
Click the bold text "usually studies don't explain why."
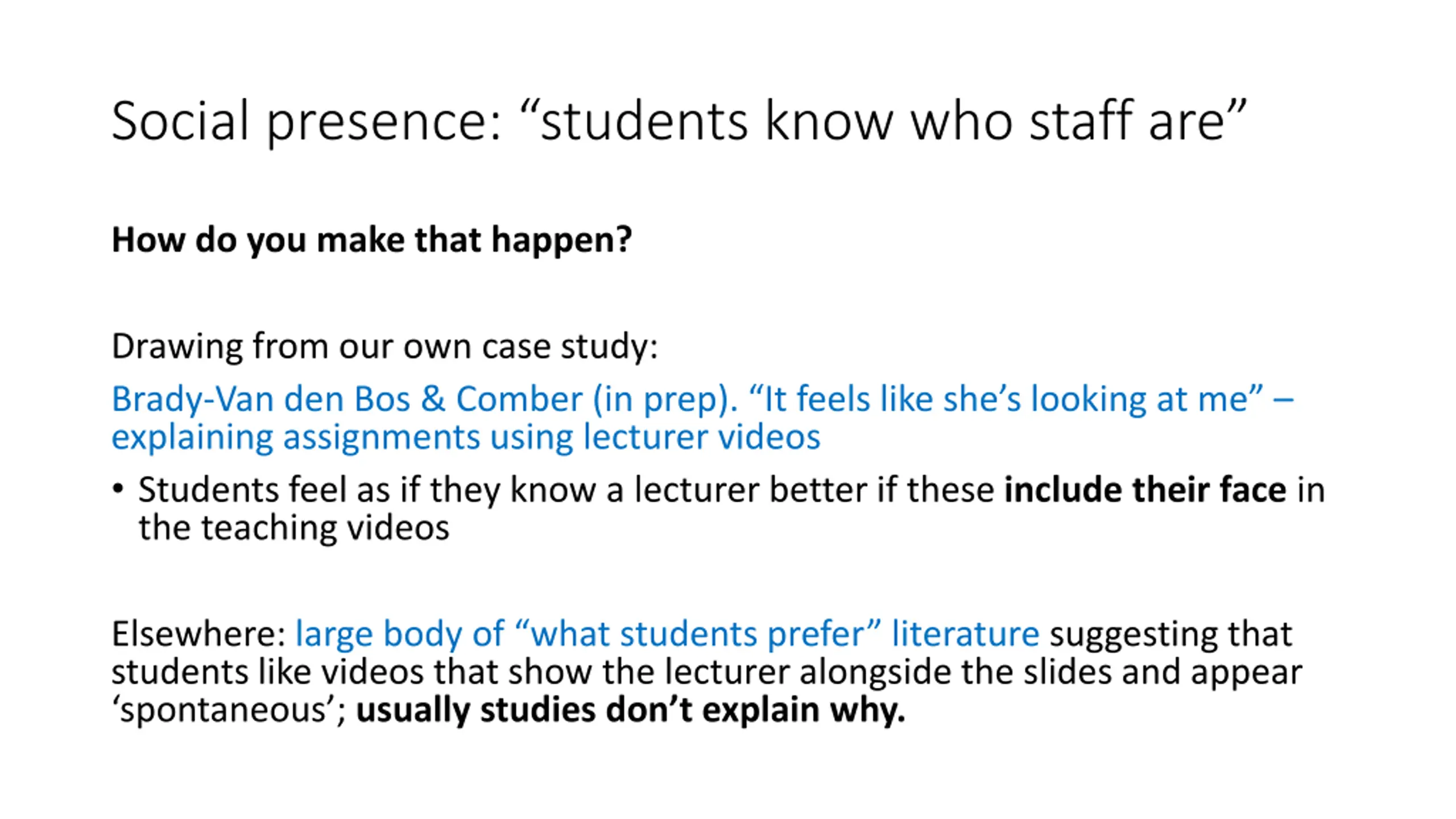(630, 710)
